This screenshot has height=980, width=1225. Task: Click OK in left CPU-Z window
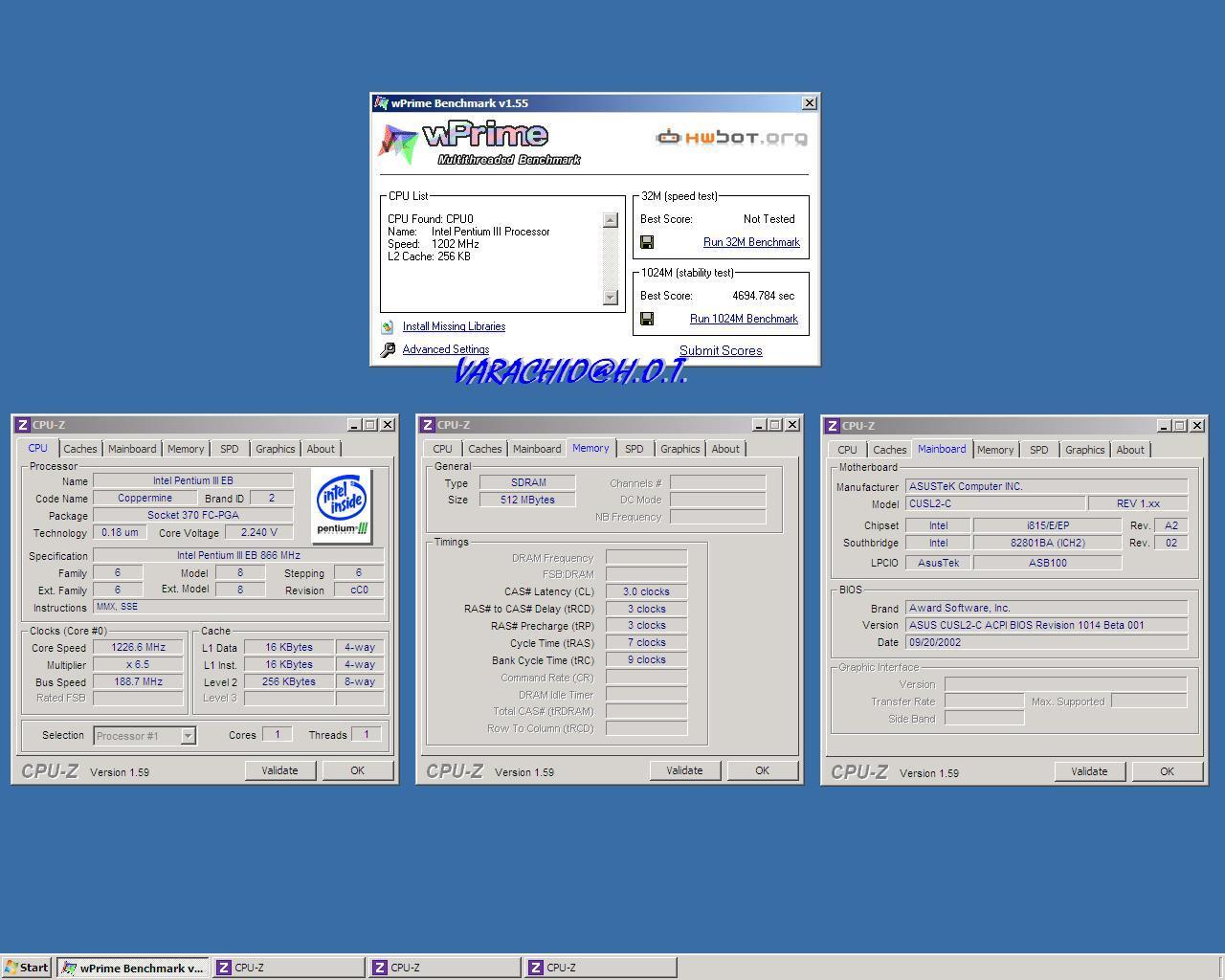(x=357, y=770)
